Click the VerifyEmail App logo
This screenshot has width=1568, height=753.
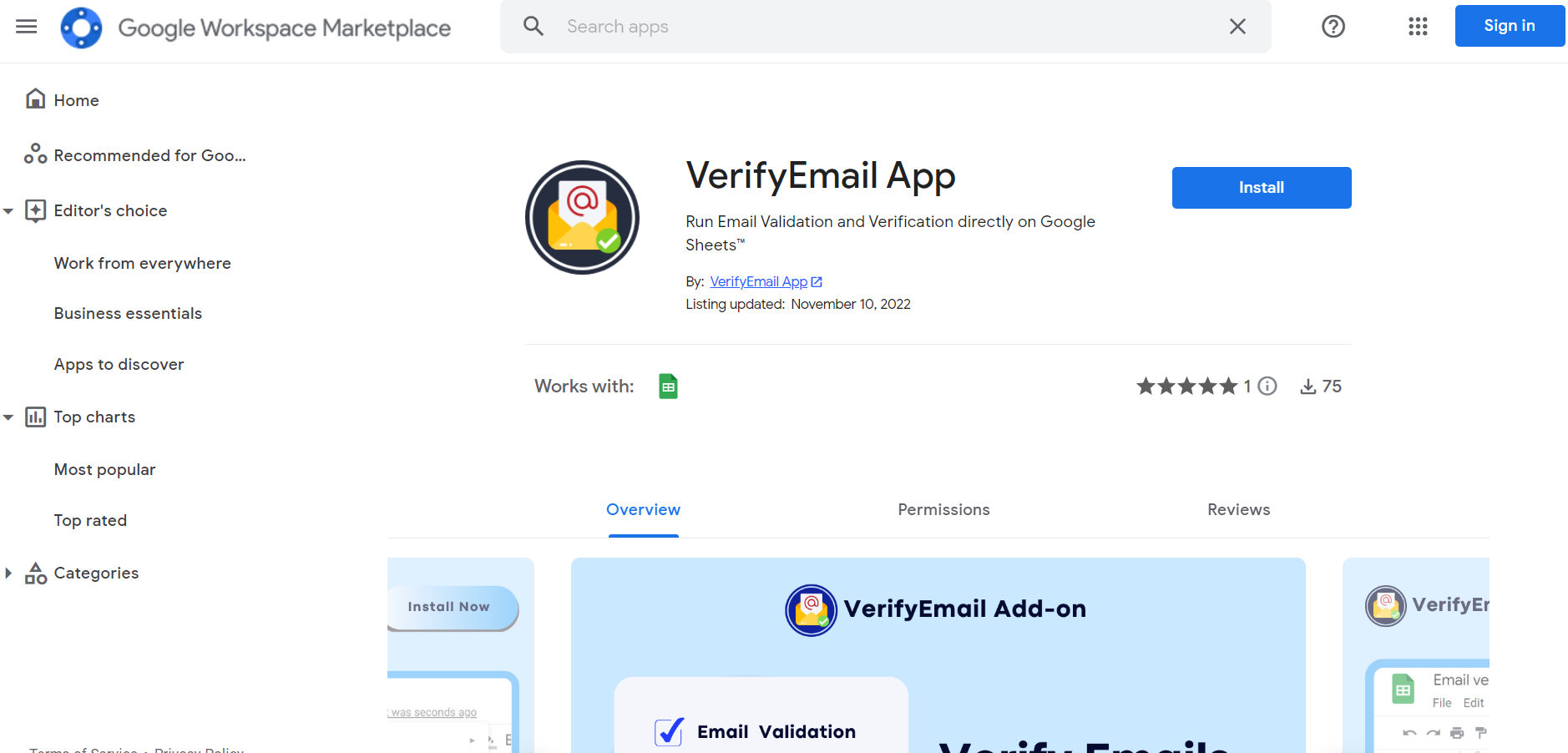coord(582,217)
